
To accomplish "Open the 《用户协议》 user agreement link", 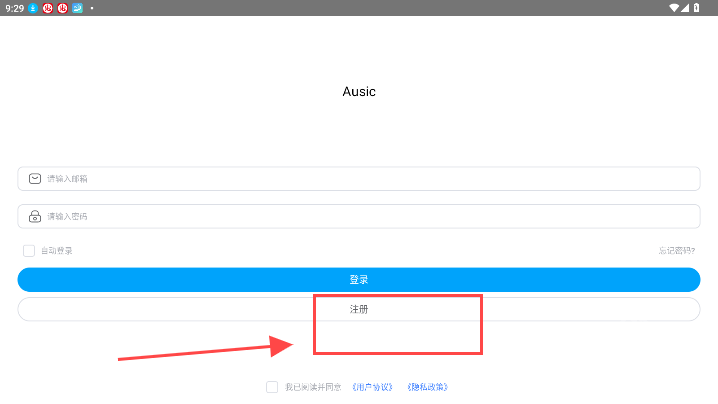I will pos(372,387).
